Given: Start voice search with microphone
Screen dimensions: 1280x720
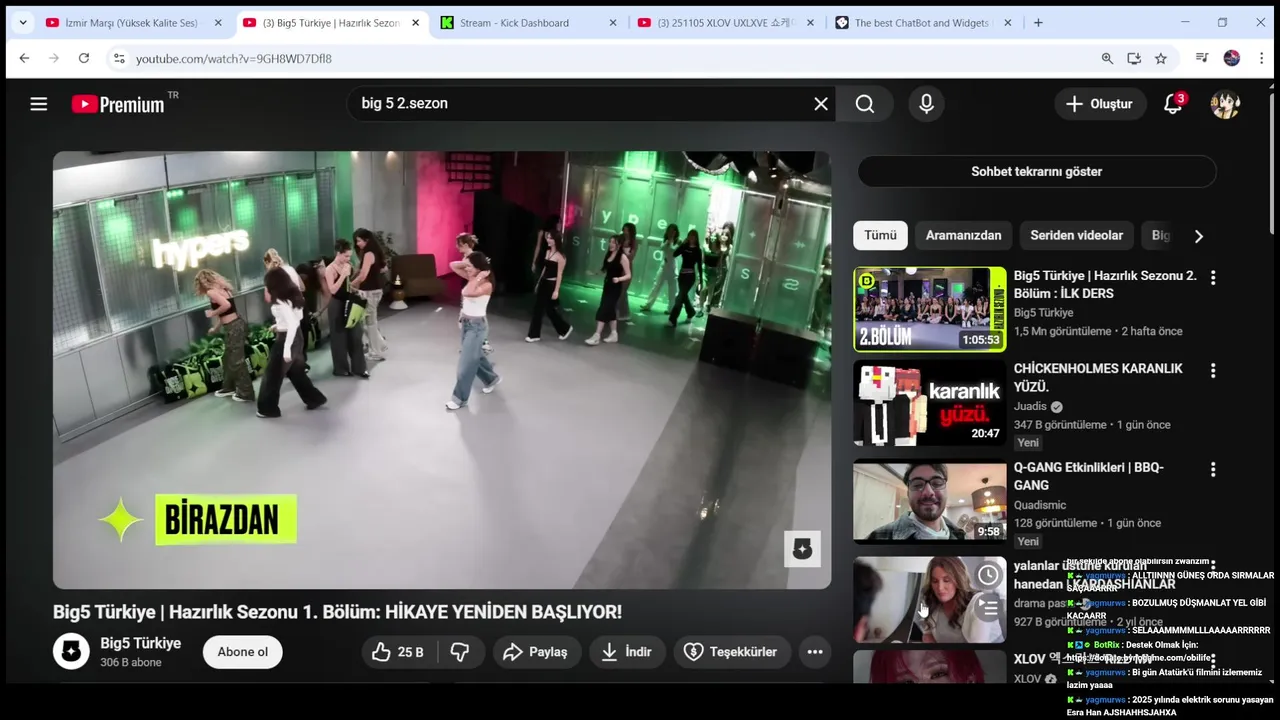Looking at the screenshot, I should click(x=926, y=104).
